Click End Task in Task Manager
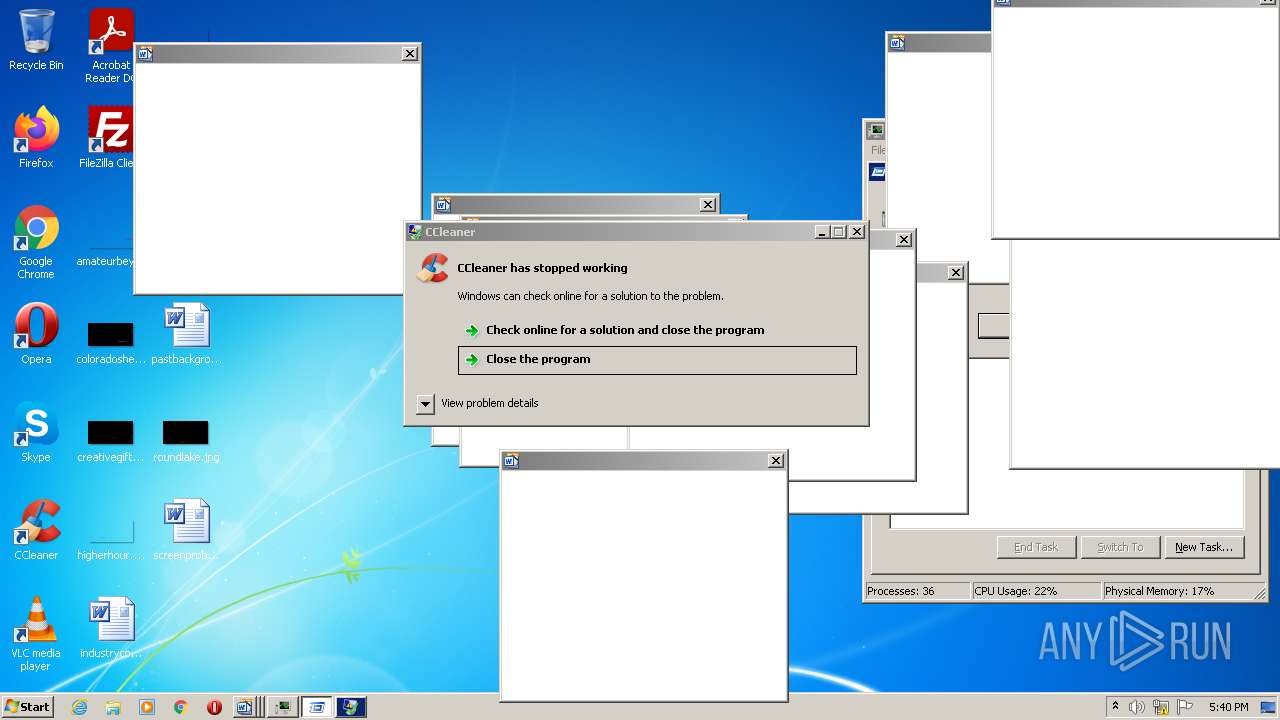This screenshot has width=1280, height=720. [1036, 547]
